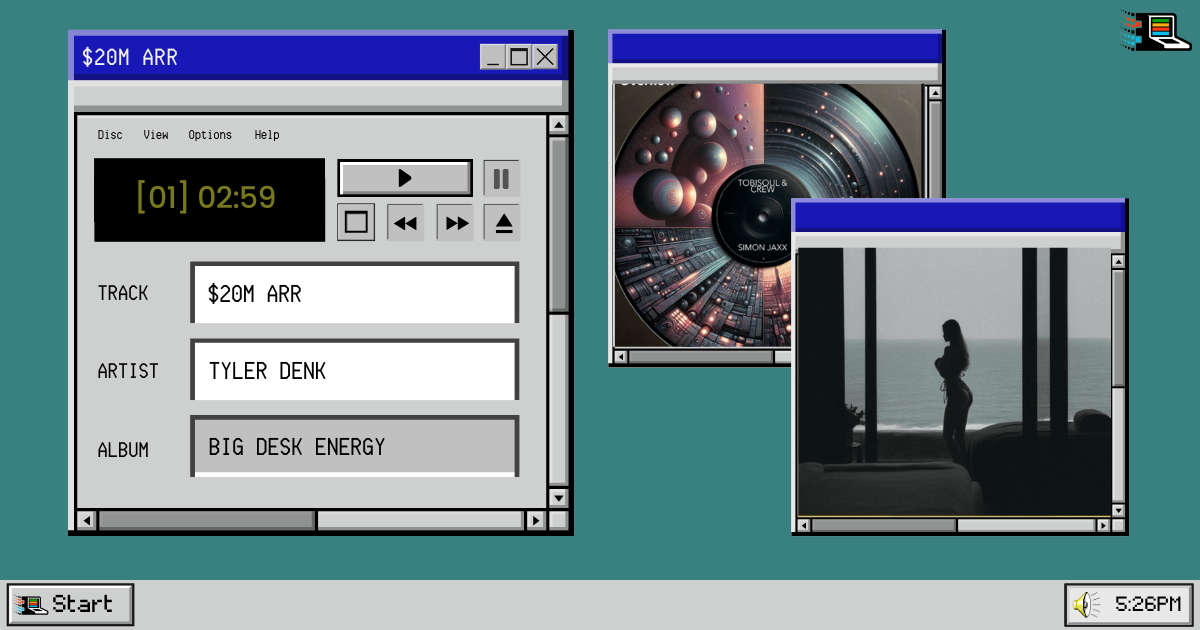Stop playback with the square button

click(356, 222)
